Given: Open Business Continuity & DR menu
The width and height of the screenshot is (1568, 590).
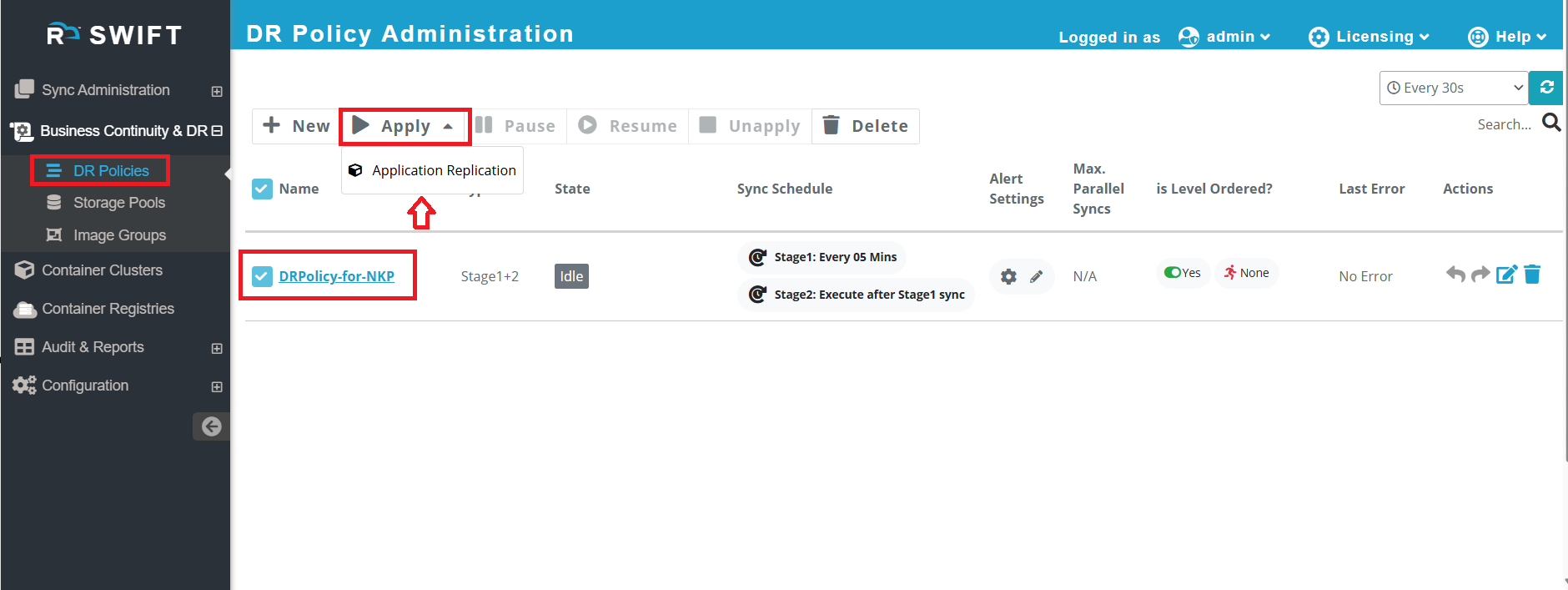Looking at the screenshot, I should coord(123,131).
